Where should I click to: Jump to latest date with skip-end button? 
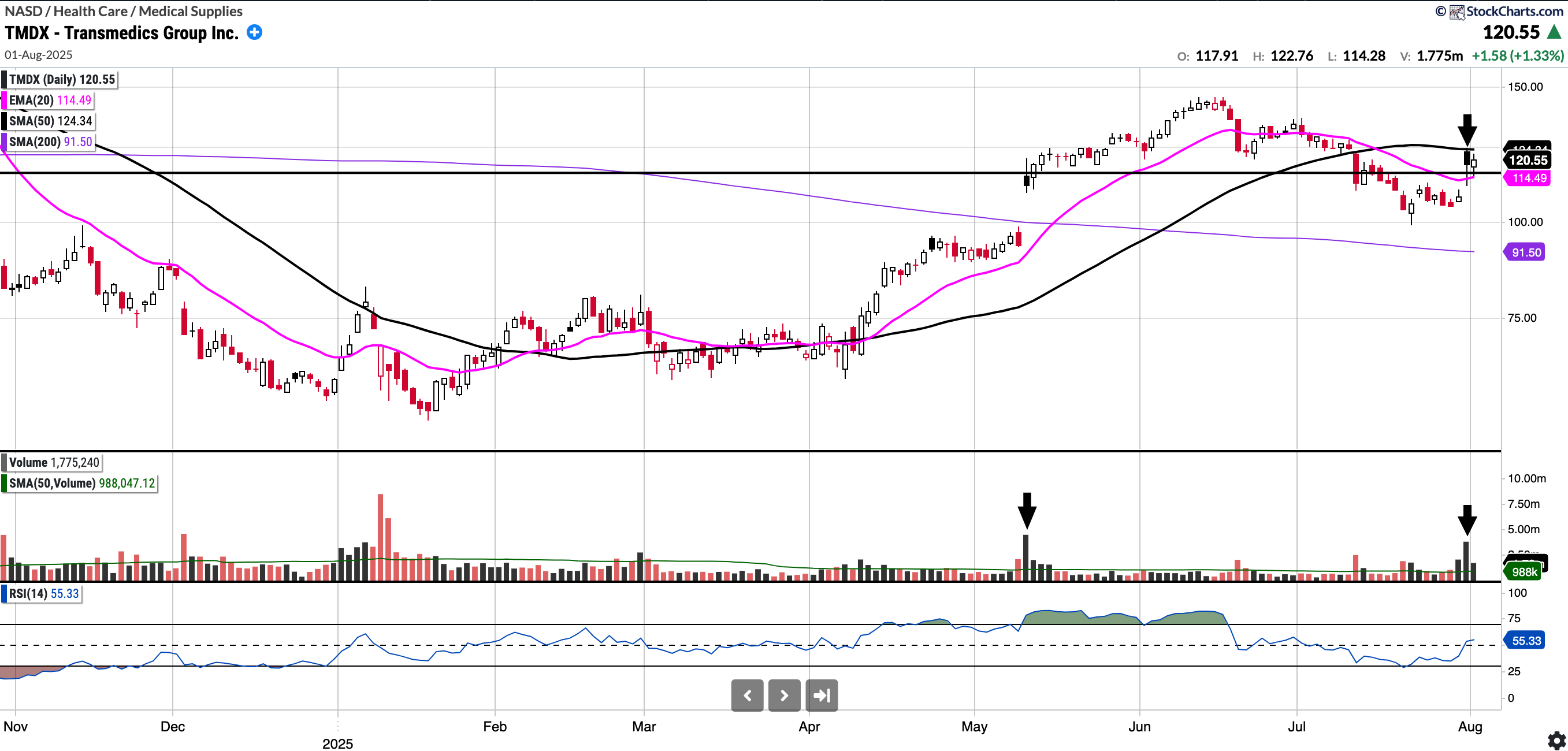tap(821, 695)
